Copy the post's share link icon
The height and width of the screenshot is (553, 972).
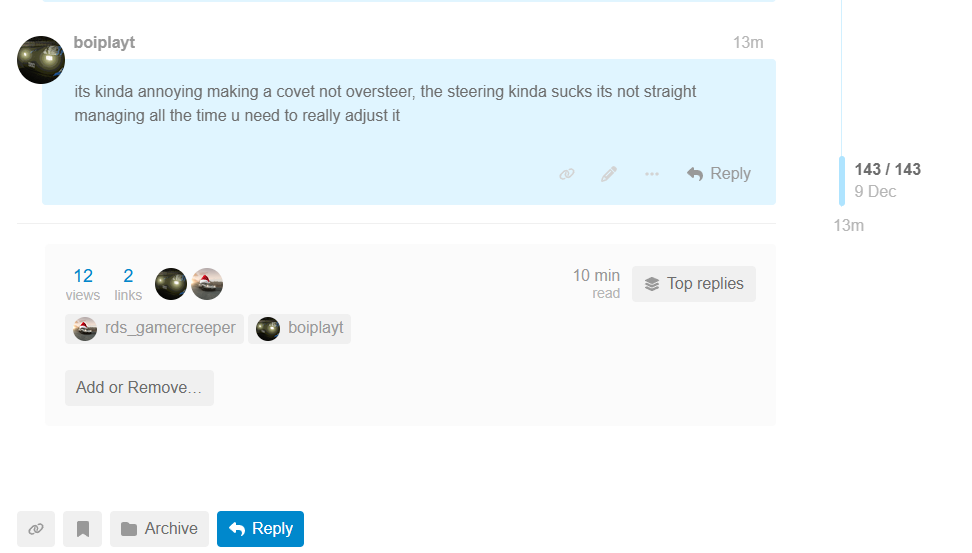pyautogui.click(x=567, y=174)
